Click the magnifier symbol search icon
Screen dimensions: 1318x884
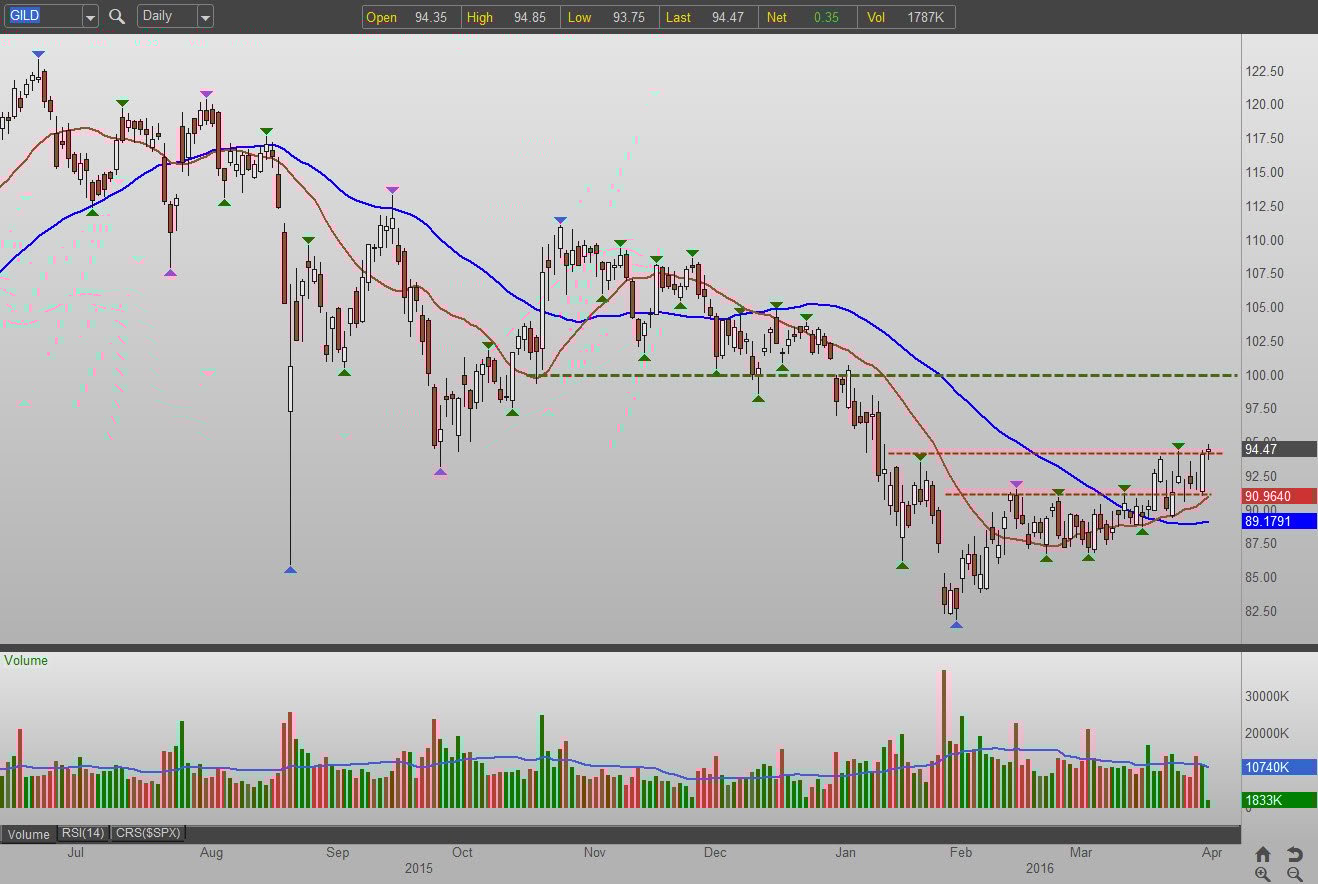(x=117, y=16)
